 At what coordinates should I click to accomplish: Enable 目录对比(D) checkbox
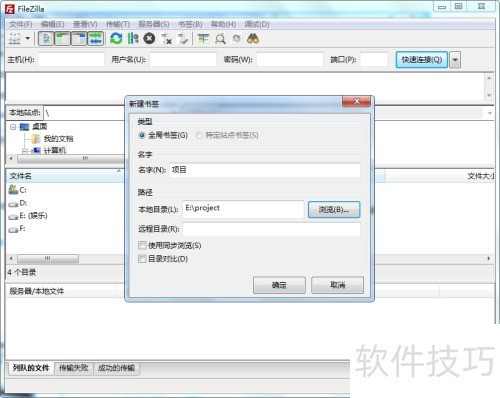click(x=142, y=259)
